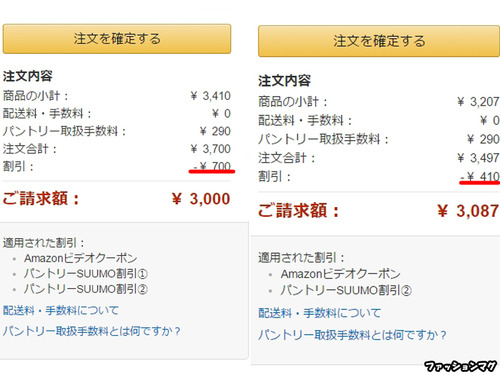Click the underlined -¥700 discount amount
This screenshot has width=500, height=375.
click(212, 166)
